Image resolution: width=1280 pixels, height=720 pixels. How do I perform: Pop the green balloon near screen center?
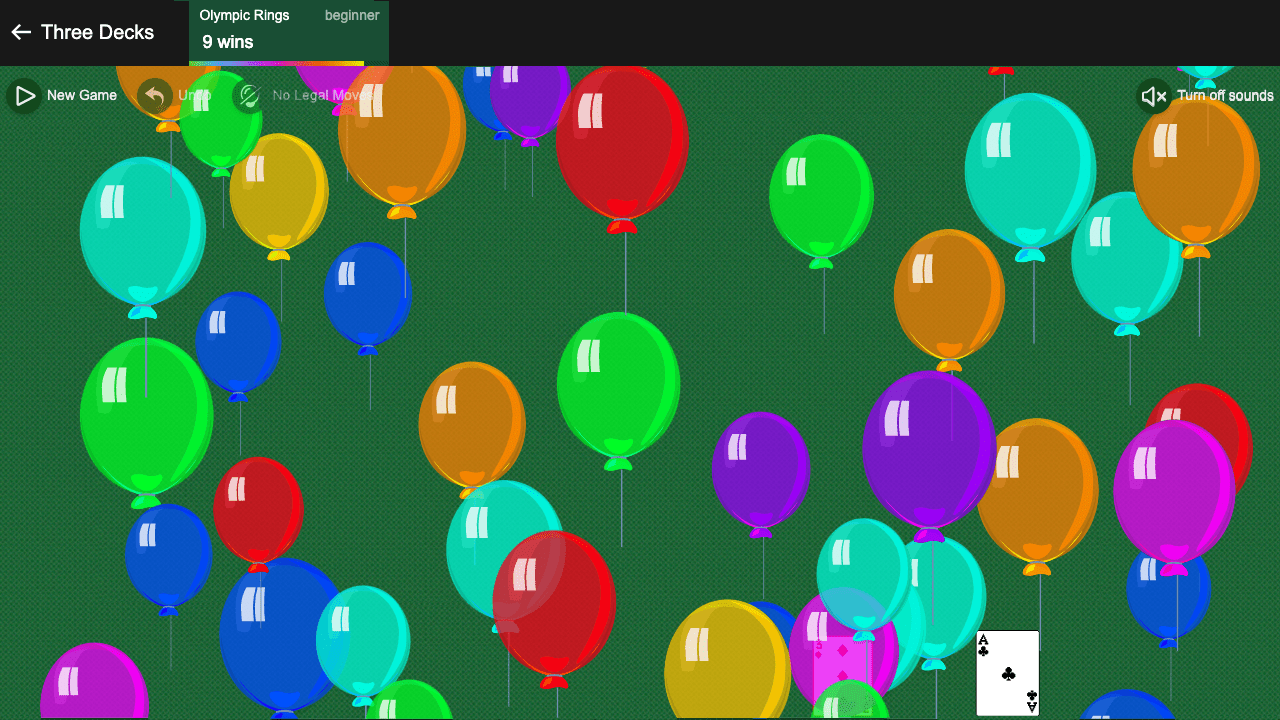[x=618, y=385]
